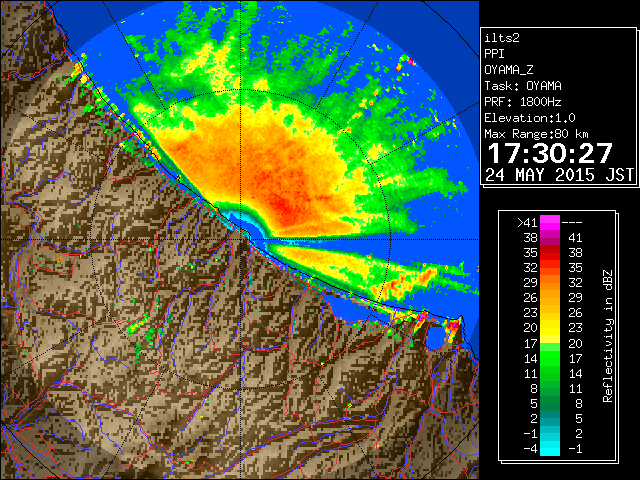640x480 pixels.
Task: Click the orange 29 dBZ legend swatch
Action: point(550,283)
